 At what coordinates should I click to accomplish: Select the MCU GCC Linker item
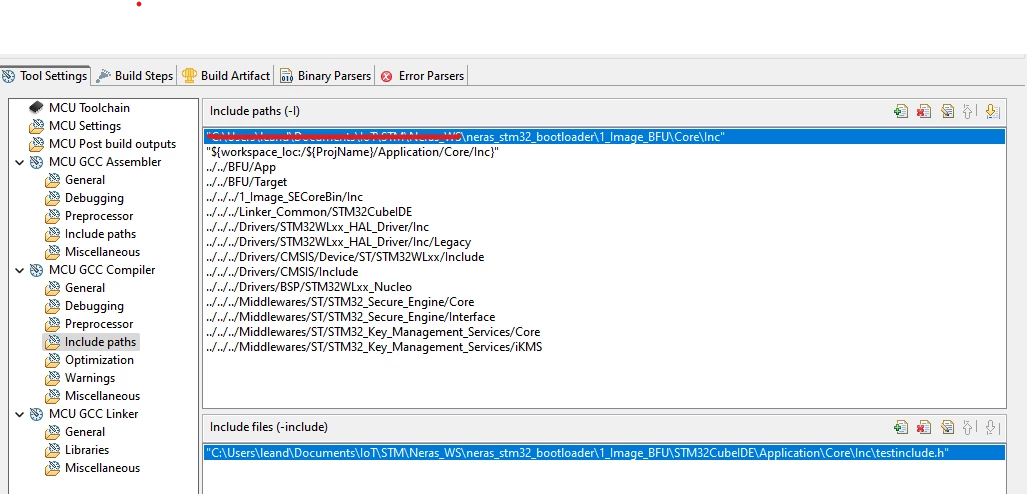tap(84, 414)
